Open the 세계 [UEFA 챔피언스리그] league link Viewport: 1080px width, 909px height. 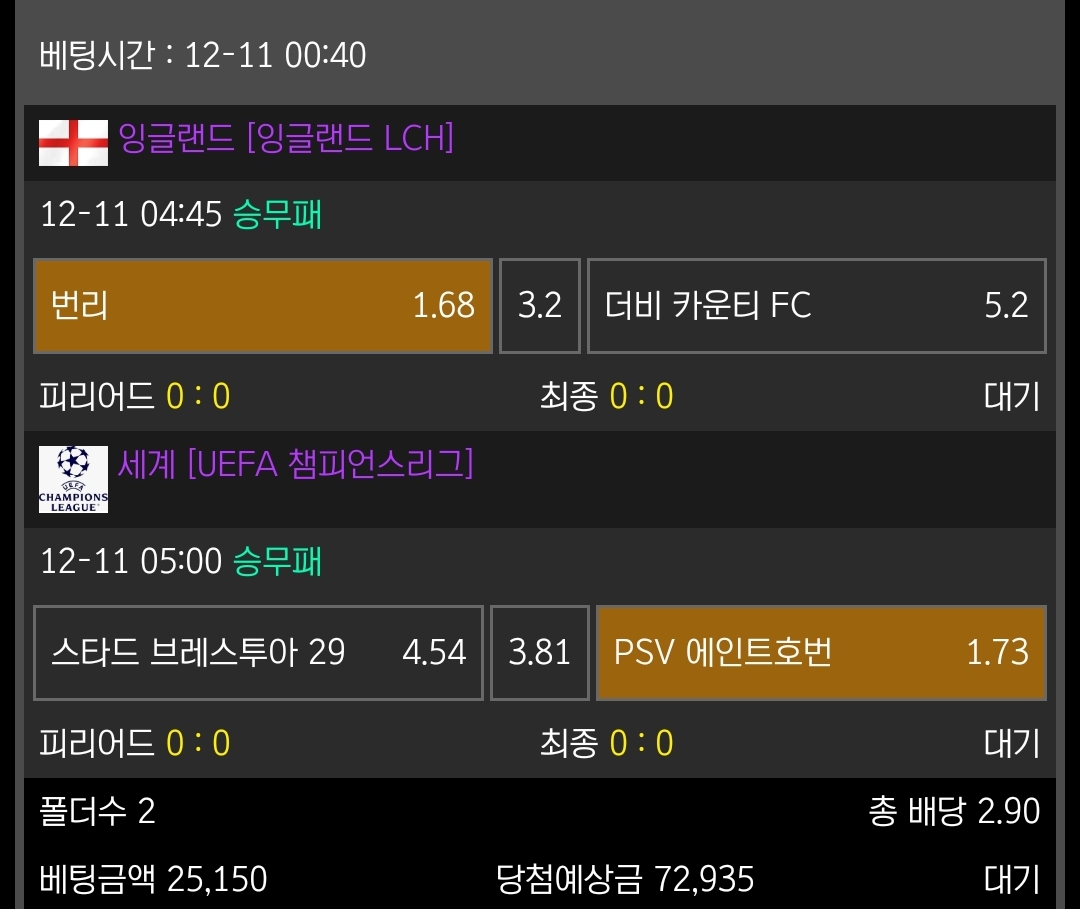(296, 464)
